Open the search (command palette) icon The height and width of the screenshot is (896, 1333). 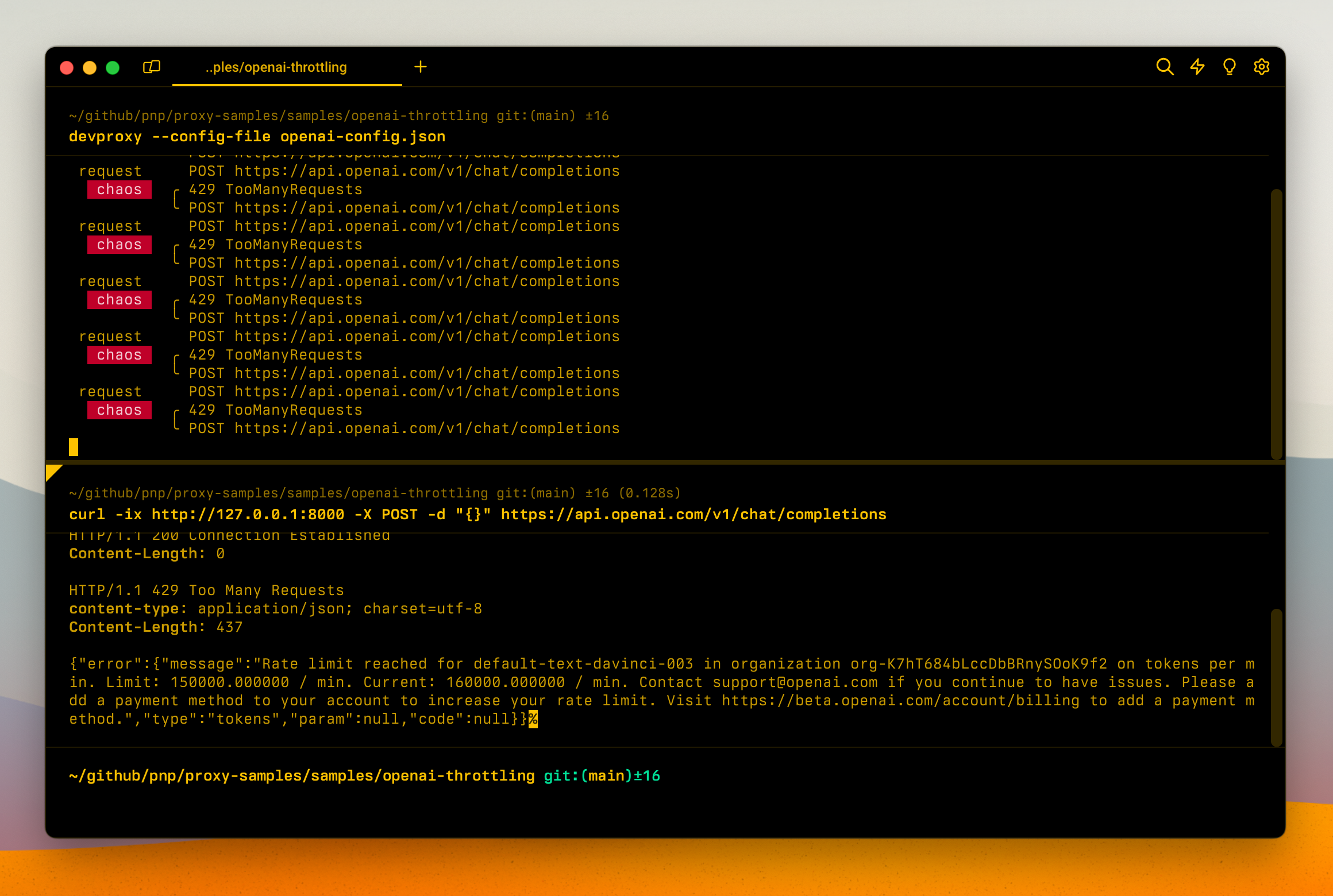pyautogui.click(x=1164, y=67)
